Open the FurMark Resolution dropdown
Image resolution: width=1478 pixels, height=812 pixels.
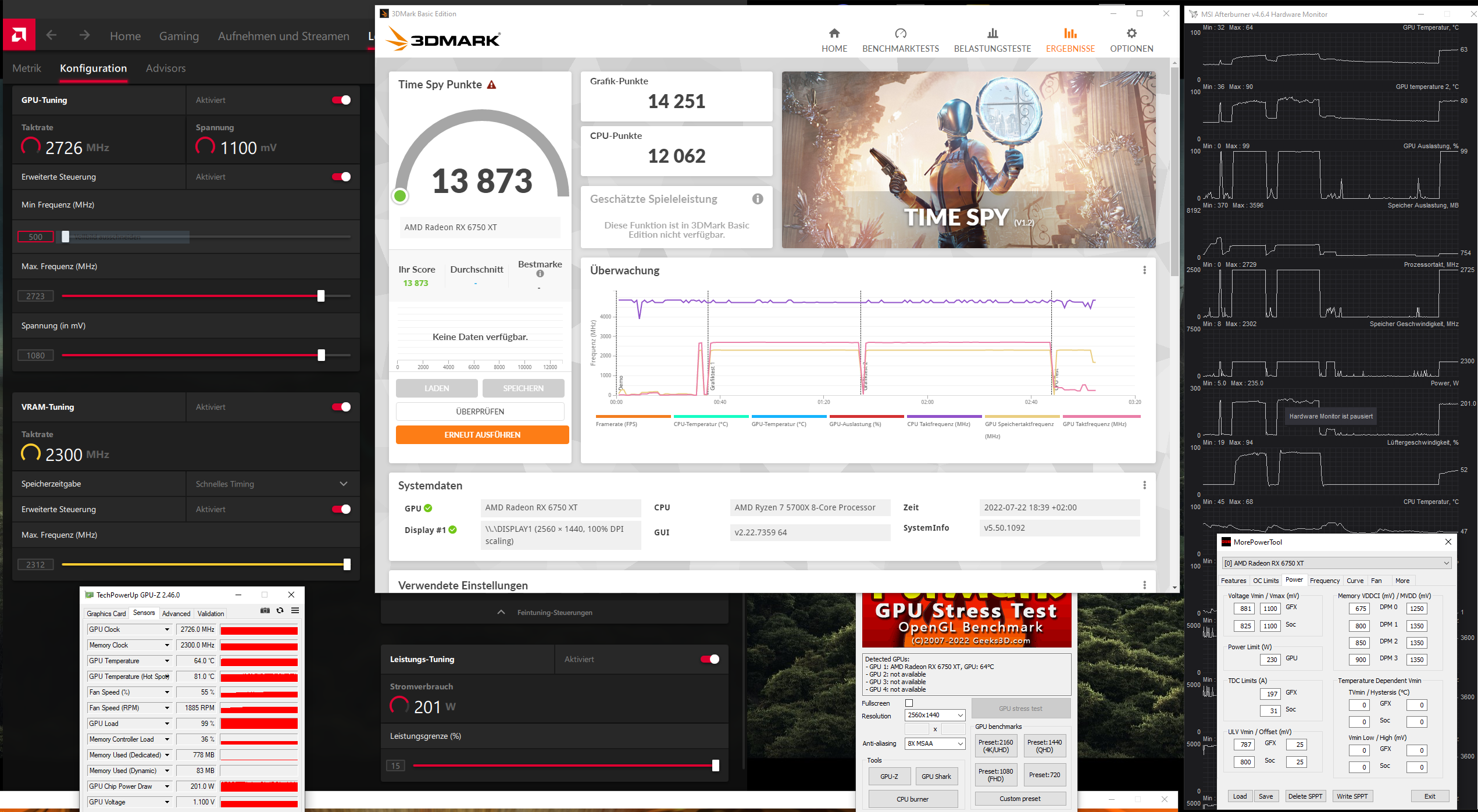pos(935,716)
